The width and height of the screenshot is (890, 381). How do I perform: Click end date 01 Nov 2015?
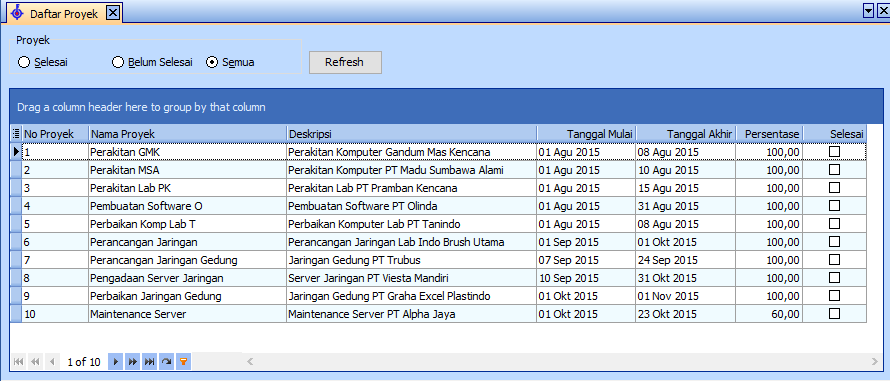click(686, 296)
